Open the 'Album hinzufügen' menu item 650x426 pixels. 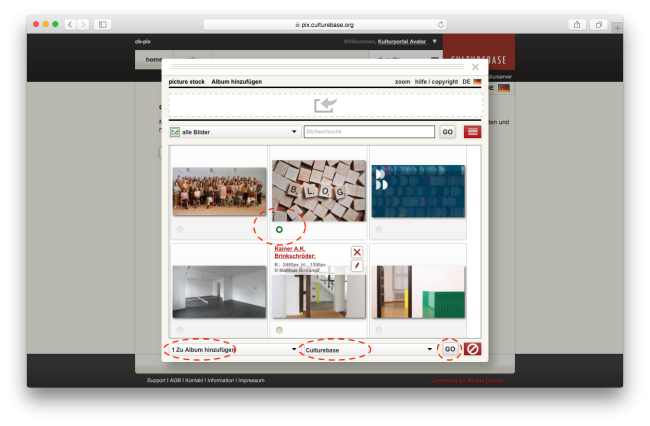[234, 82]
